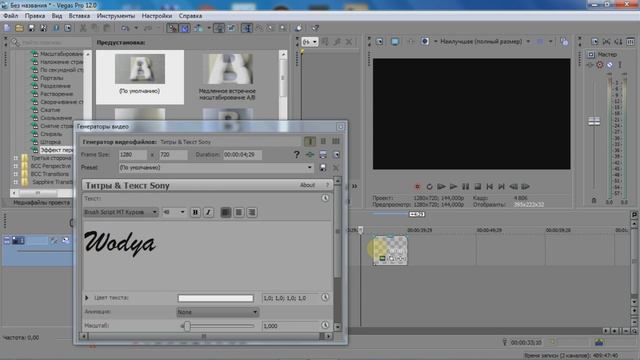The width and height of the screenshot is (640, 360).
Task: Click the copy snapshot icon in preview toolbar
Action: 564,42
